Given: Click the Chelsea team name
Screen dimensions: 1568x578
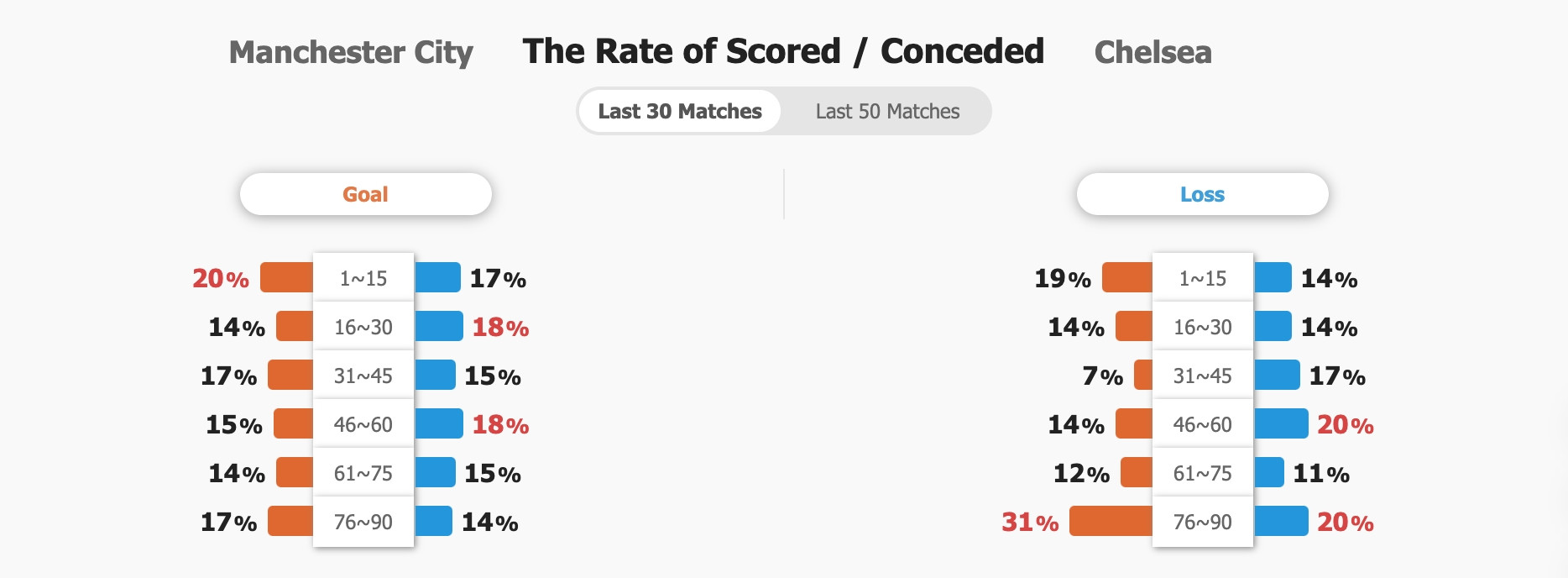Looking at the screenshot, I should (1152, 52).
